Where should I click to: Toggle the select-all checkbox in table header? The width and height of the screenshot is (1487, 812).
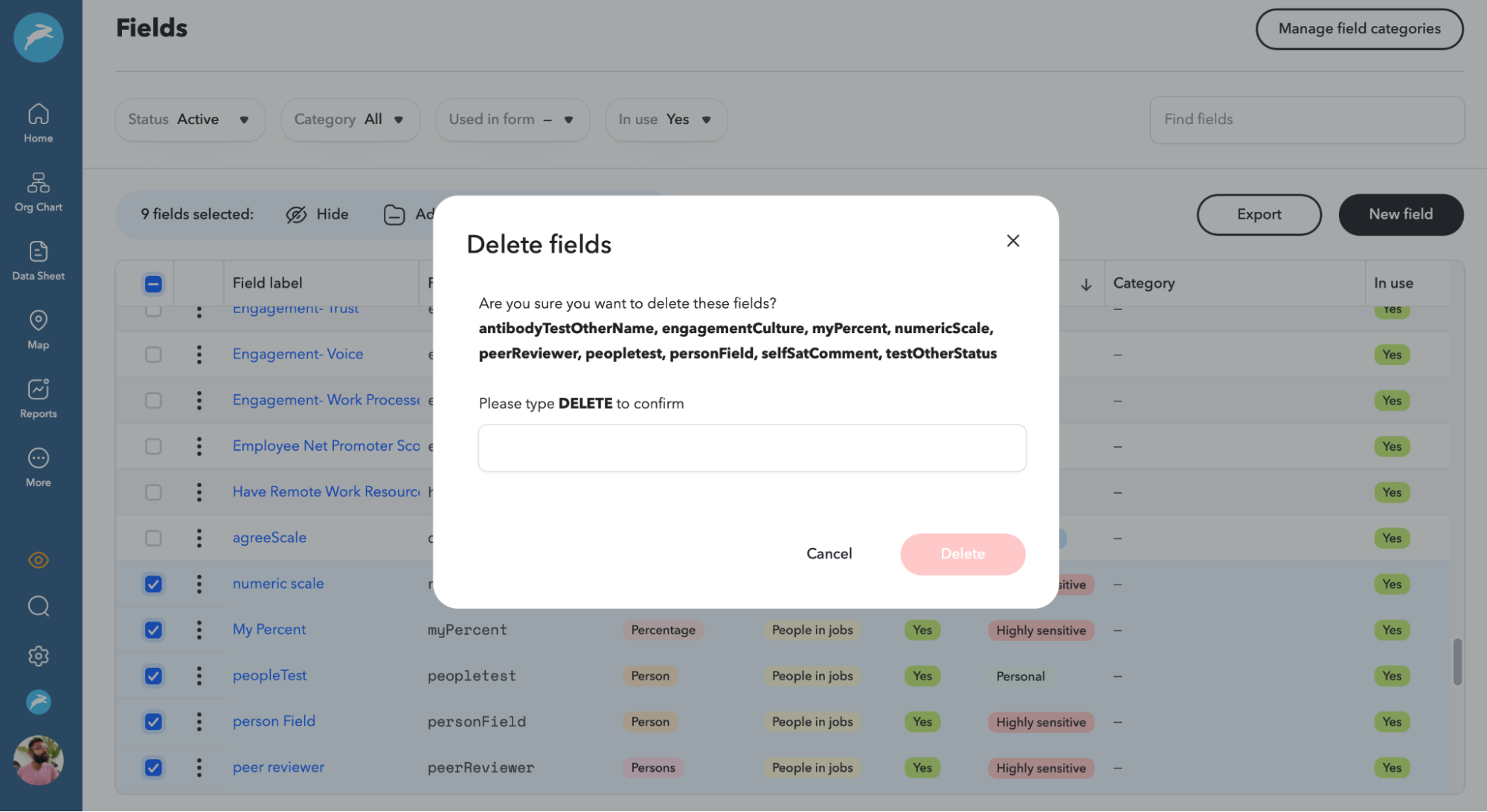tap(152, 283)
